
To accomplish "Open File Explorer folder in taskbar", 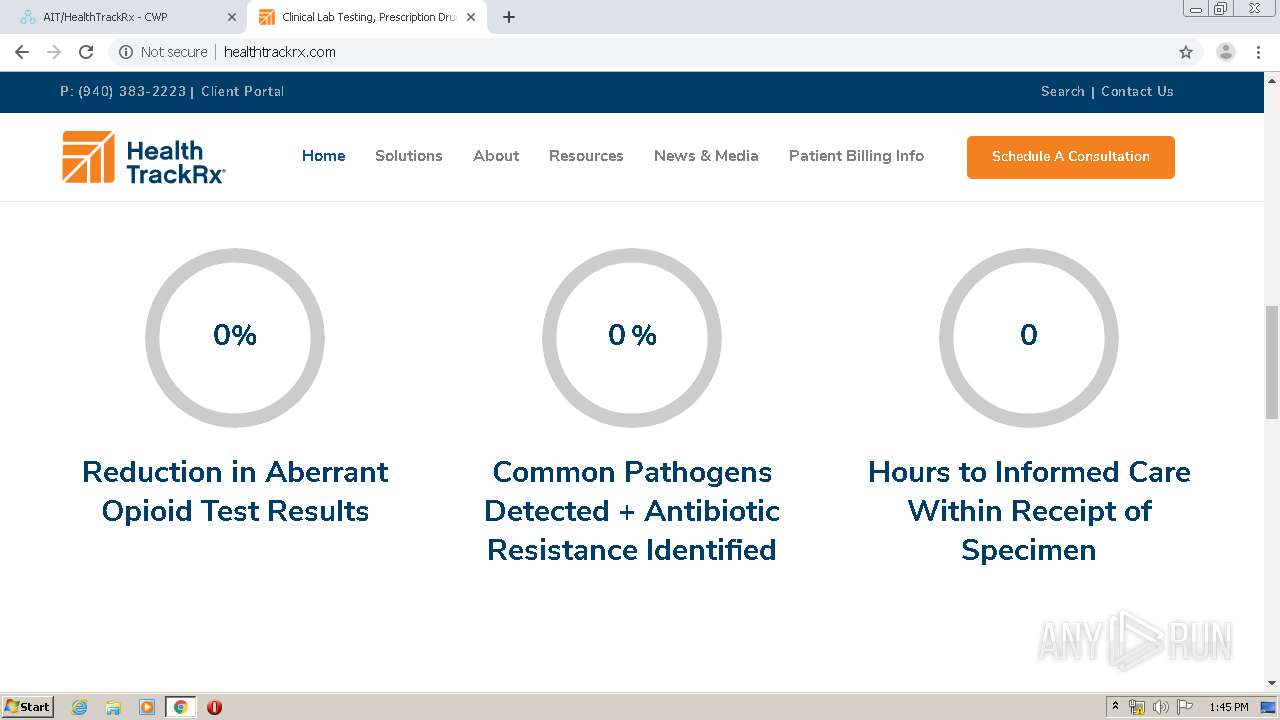I will 113,707.
